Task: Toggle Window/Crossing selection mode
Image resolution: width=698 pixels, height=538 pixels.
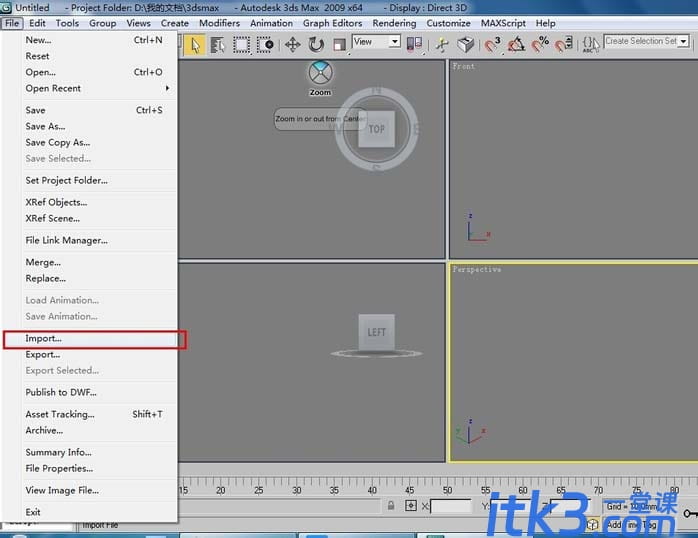Action: click(x=265, y=45)
